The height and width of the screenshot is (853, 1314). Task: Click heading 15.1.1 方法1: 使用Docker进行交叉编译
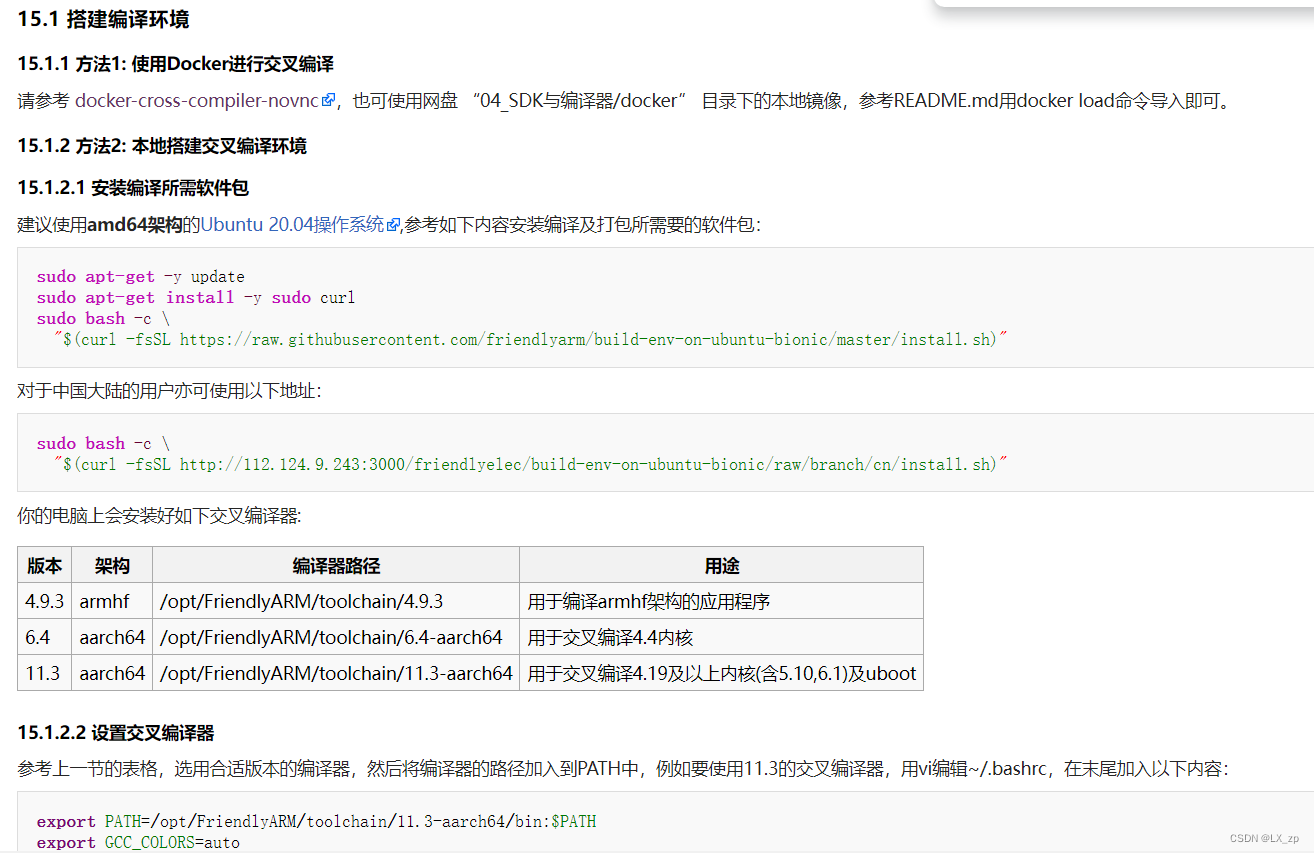pos(175,64)
